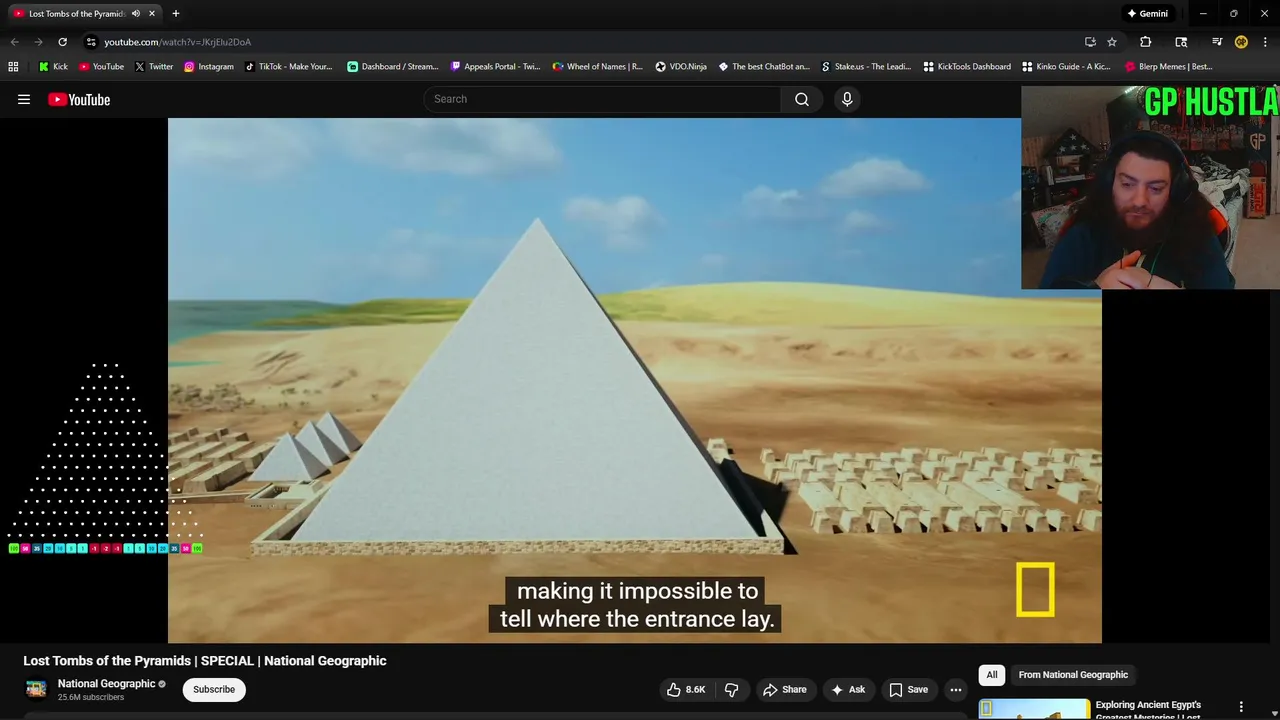Dislike the video with thumbs-down button
This screenshot has width=1280, height=720.
[x=732, y=689]
